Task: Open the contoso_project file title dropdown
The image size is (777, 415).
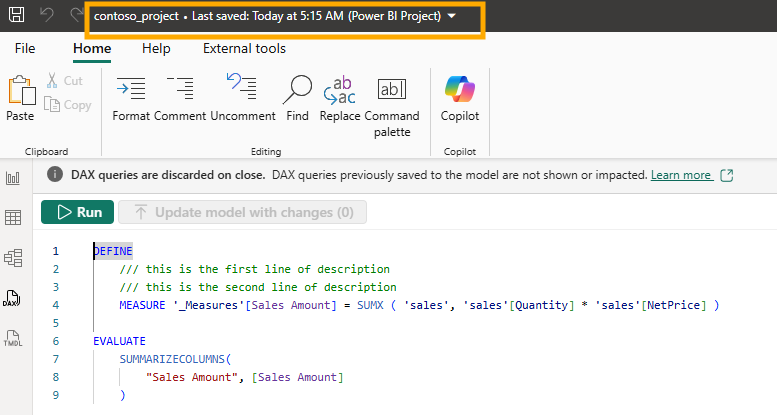Action: (451, 16)
